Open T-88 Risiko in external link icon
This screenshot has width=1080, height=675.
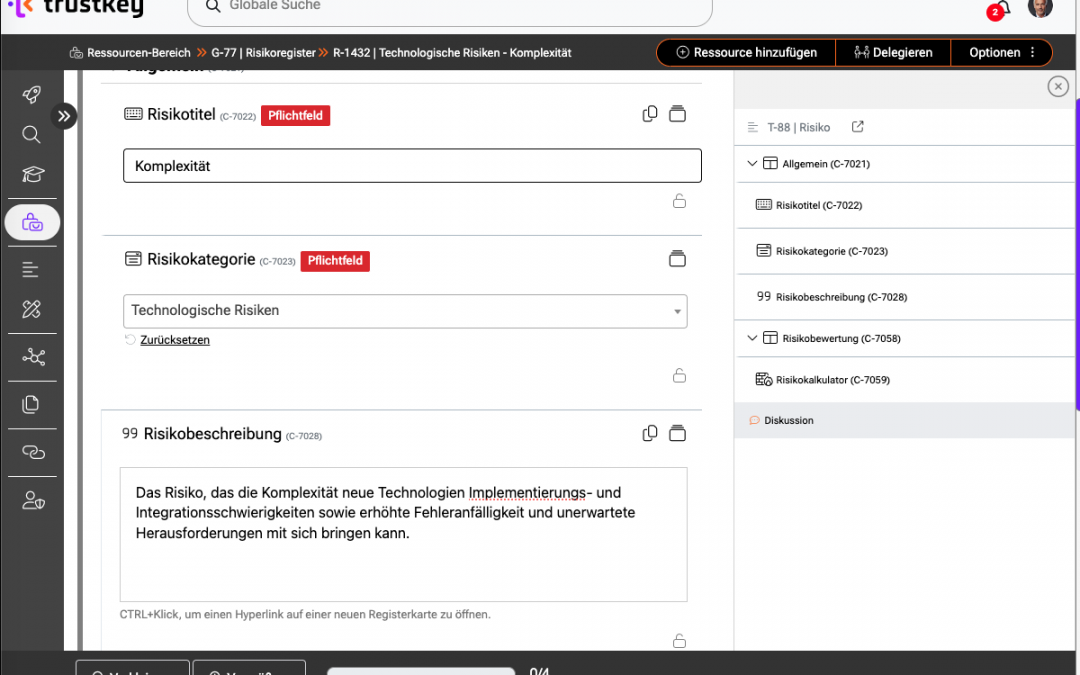tap(857, 127)
